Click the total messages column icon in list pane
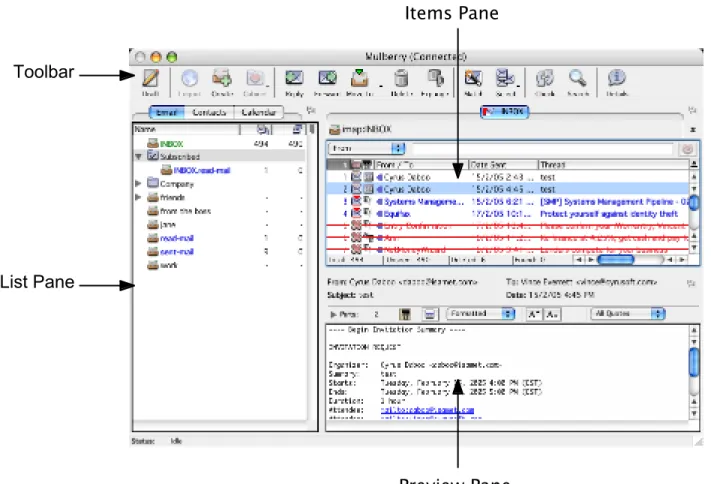Image resolution: width=711 pixels, height=484 pixels. [263, 130]
